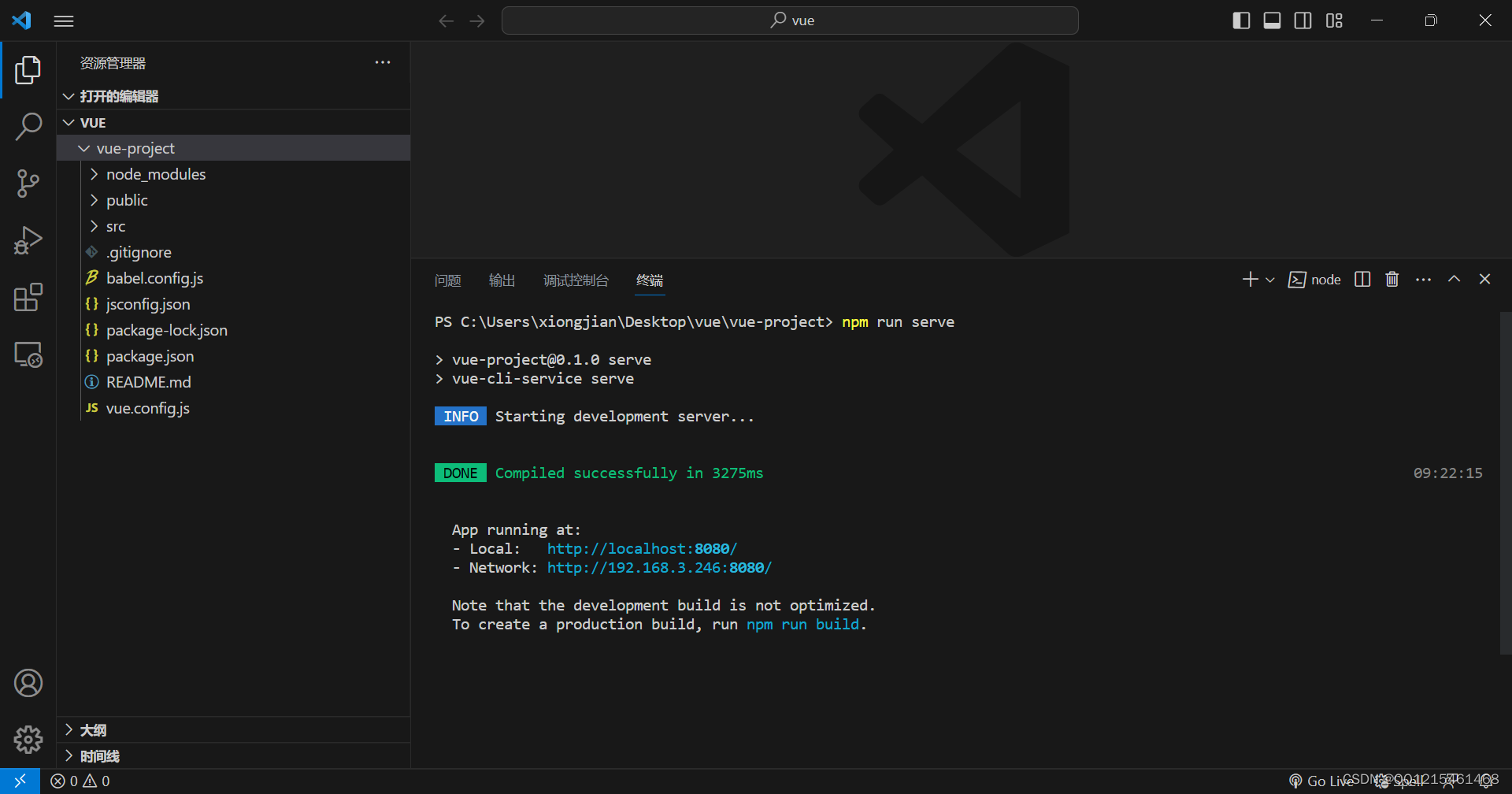Open the customize layout icon
Screen dimensions: 1512x794
pos(1334,20)
